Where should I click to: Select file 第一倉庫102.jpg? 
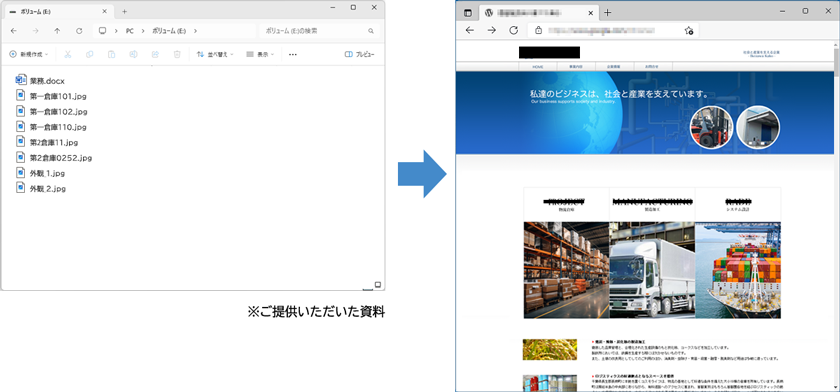(51, 111)
